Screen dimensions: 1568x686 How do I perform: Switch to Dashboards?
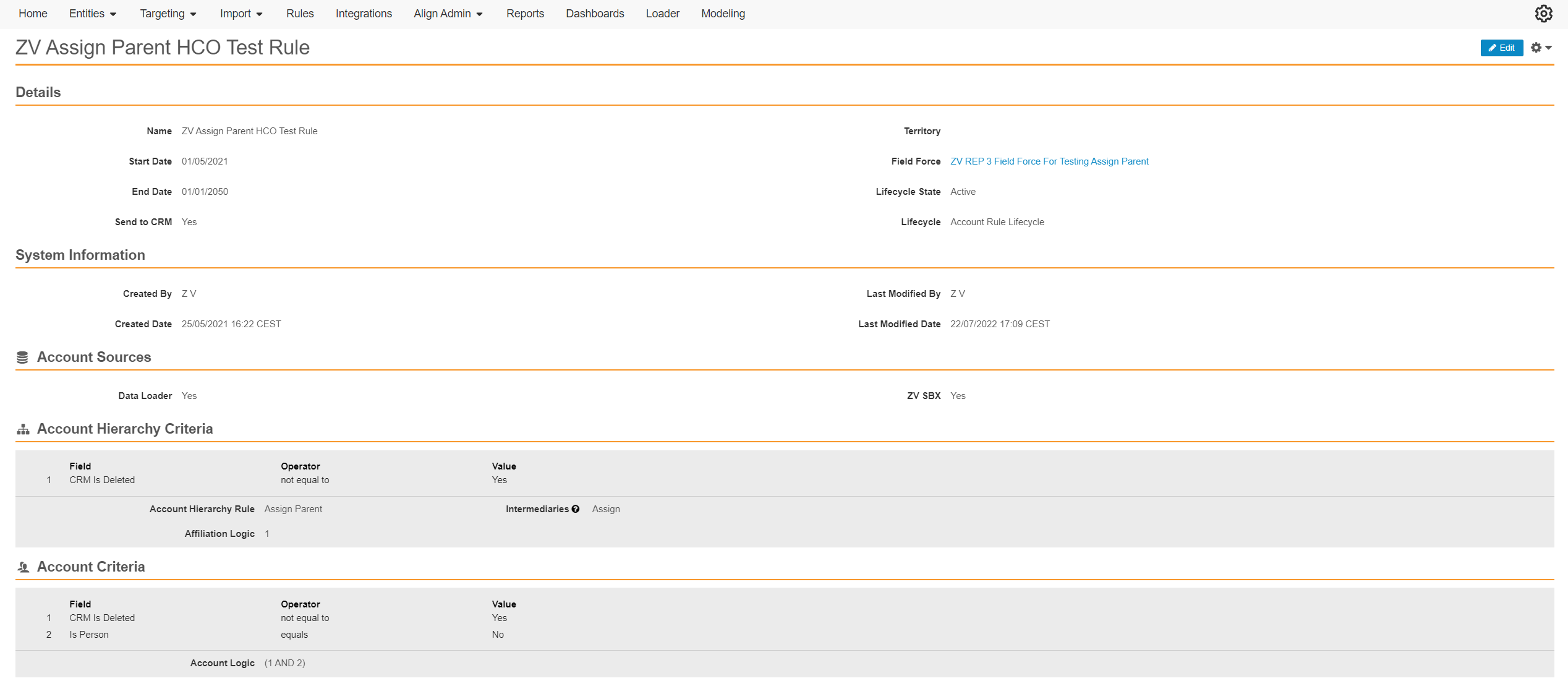click(x=595, y=14)
